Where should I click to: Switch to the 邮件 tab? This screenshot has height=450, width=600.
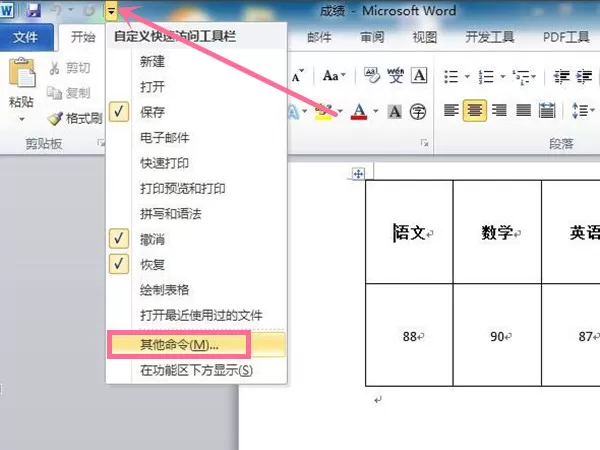(319, 38)
